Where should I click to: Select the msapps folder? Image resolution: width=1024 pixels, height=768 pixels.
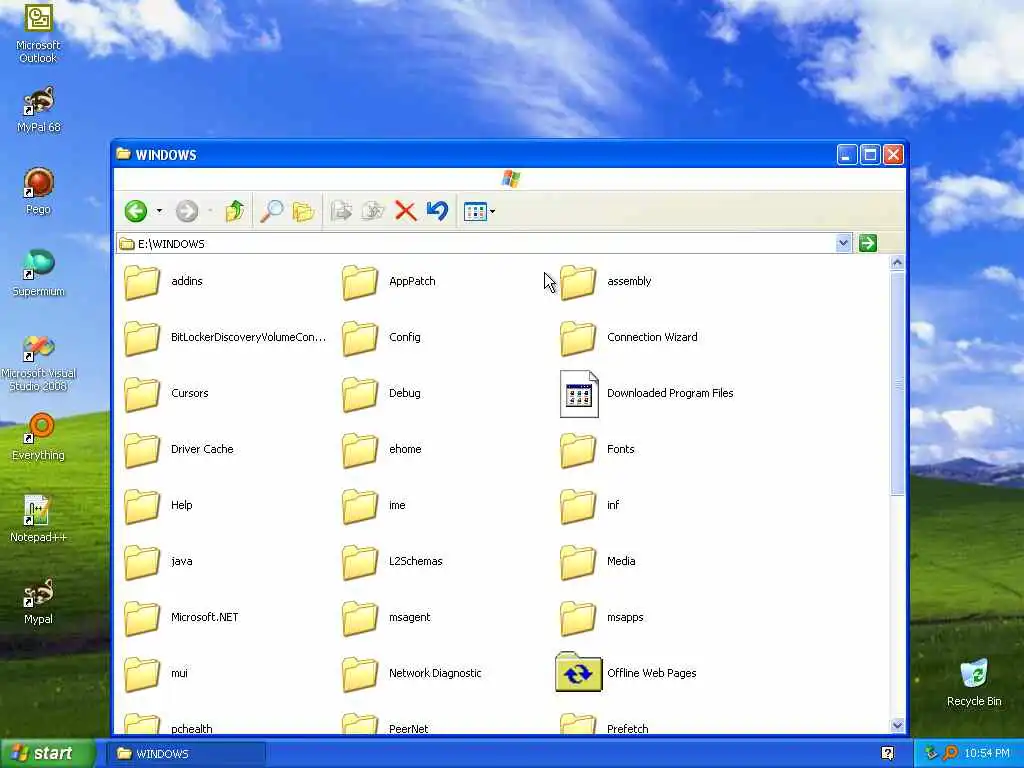coord(602,617)
